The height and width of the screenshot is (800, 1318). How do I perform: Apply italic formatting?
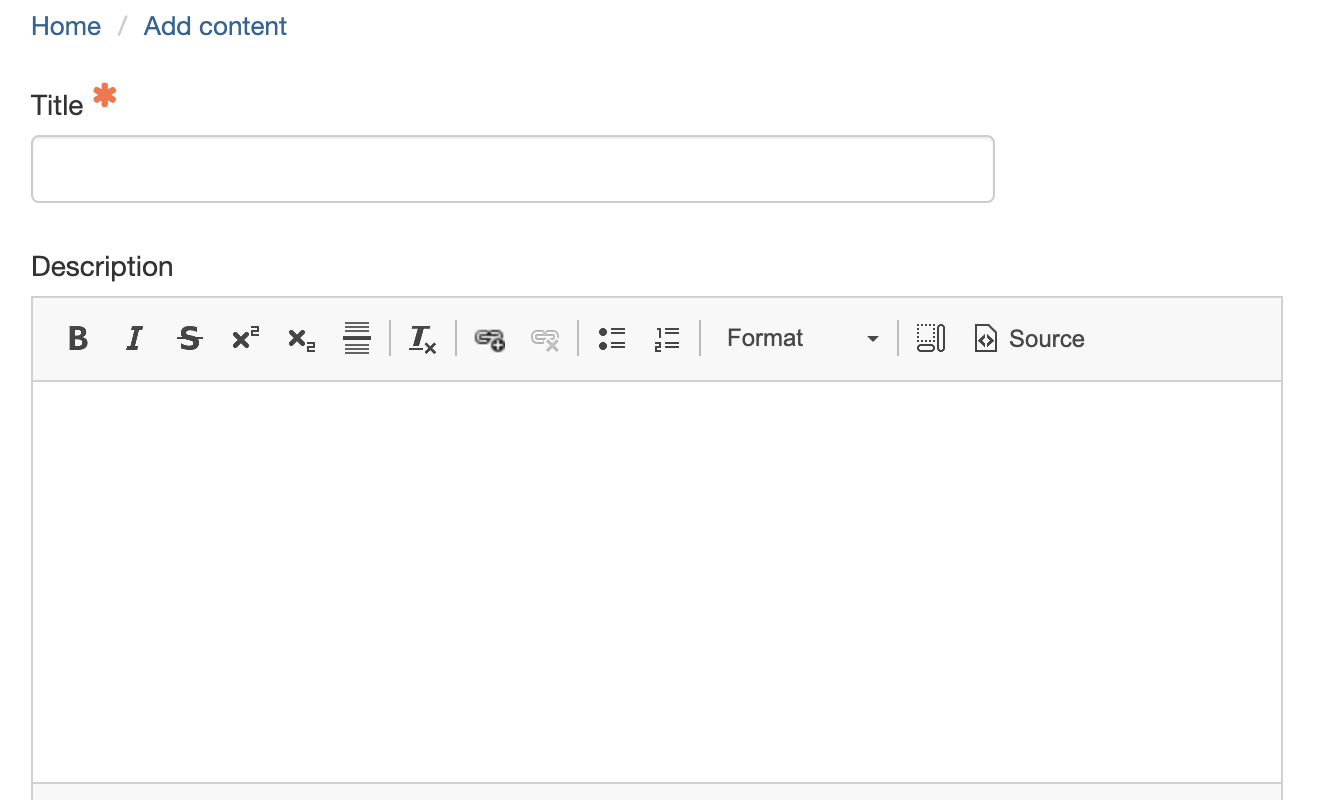[133, 338]
